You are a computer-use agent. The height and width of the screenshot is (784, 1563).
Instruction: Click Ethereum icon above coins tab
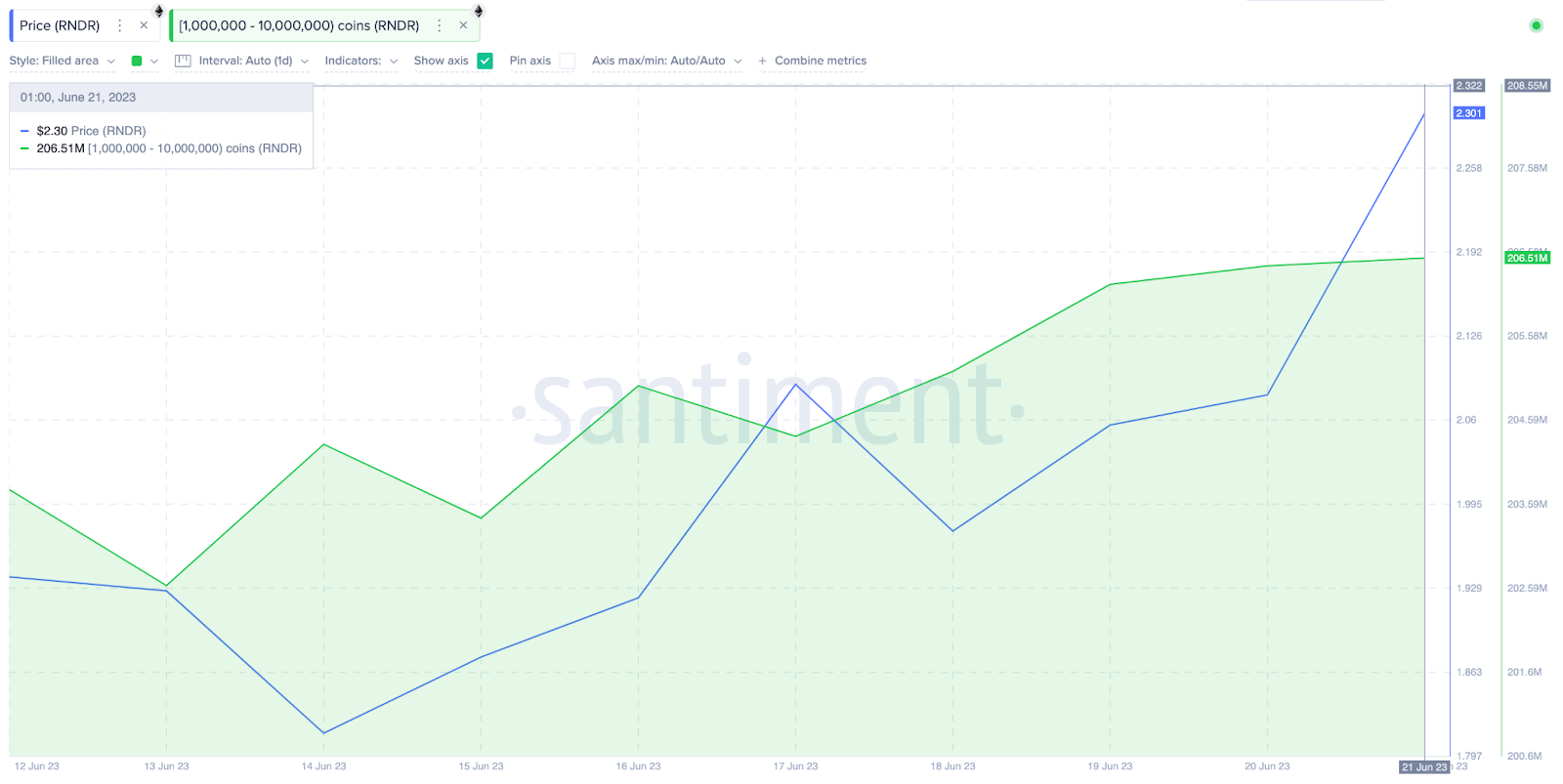click(x=479, y=11)
